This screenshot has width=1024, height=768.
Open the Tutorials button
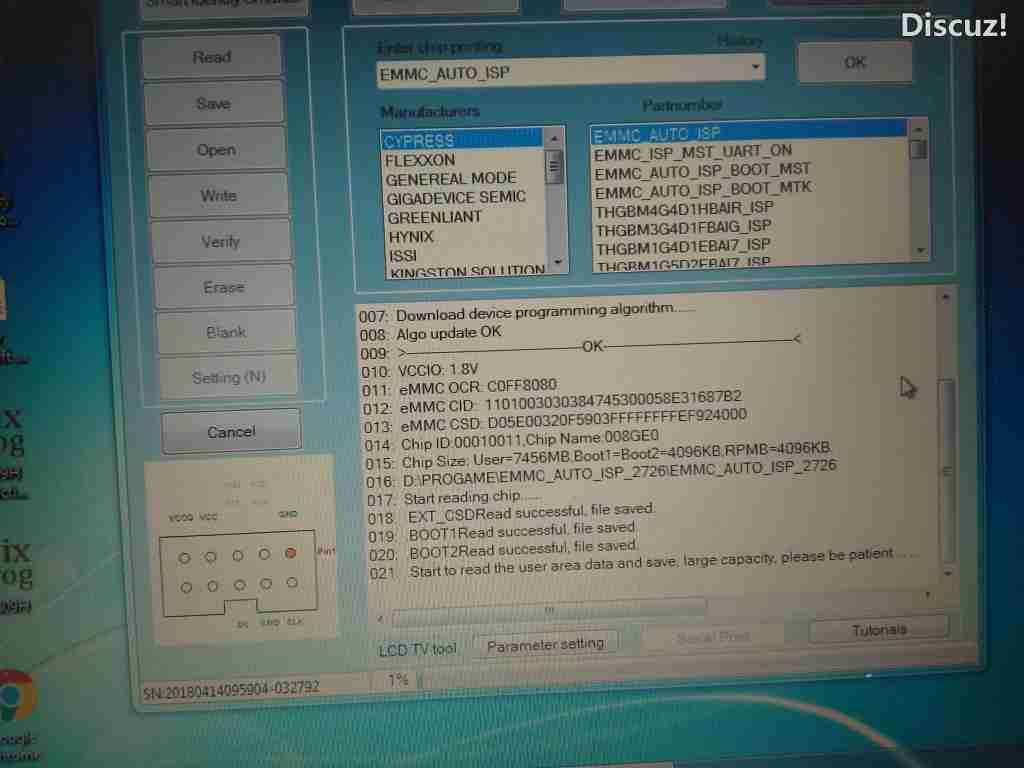(879, 629)
